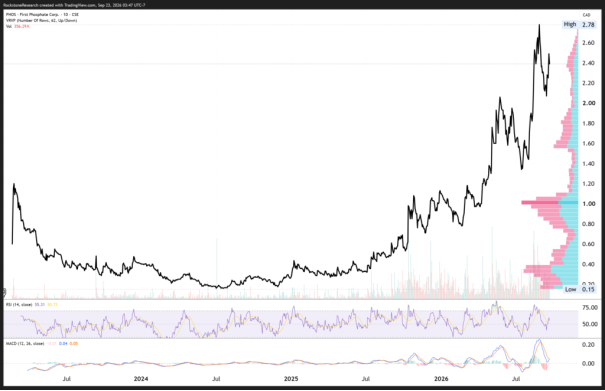Image resolution: width=605 pixels, height=391 pixels.
Task: Click the Vol 356.29K volume readout
Action: [x=17, y=26]
